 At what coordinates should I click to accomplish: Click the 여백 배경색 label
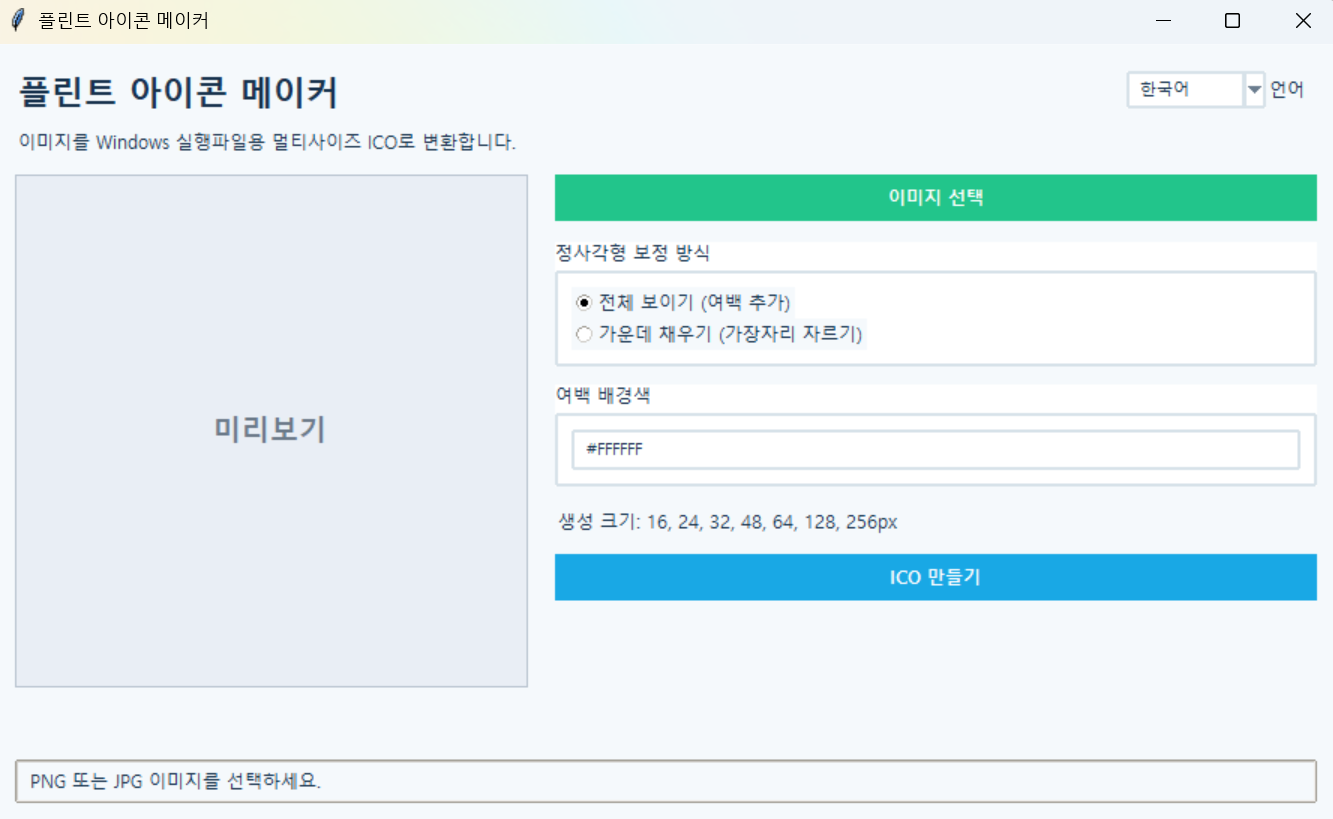(603, 395)
